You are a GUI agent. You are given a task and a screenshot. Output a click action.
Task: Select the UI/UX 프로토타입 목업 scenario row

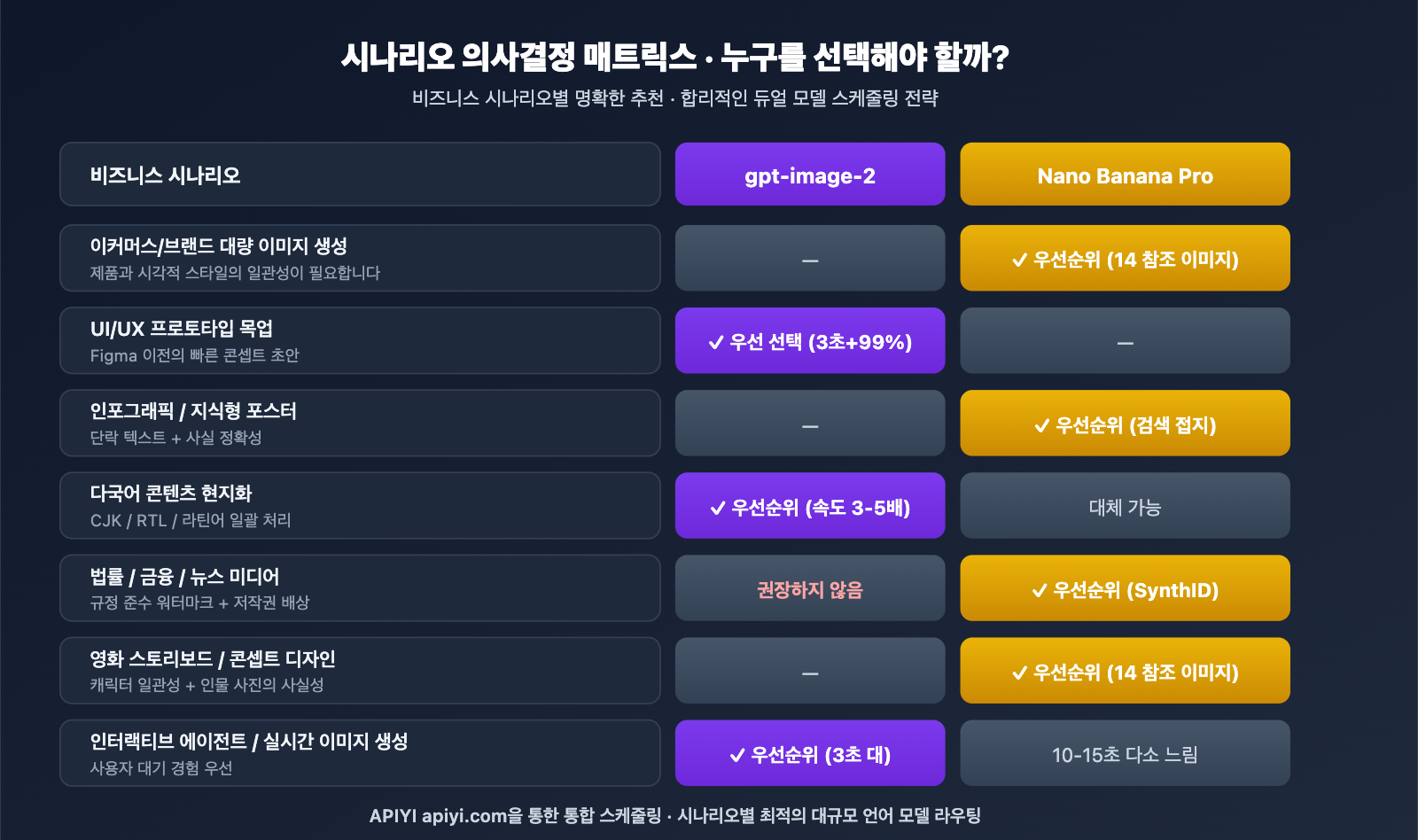click(x=359, y=340)
